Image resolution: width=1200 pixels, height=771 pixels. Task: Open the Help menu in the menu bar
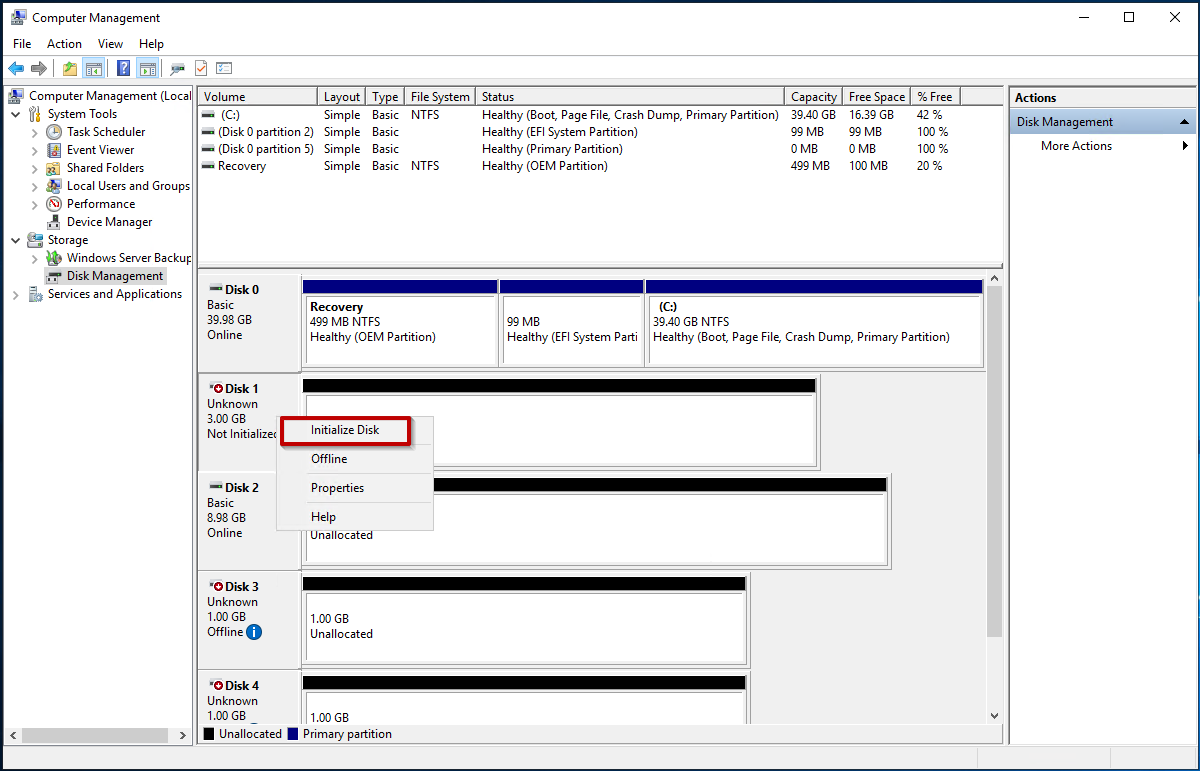point(151,44)
